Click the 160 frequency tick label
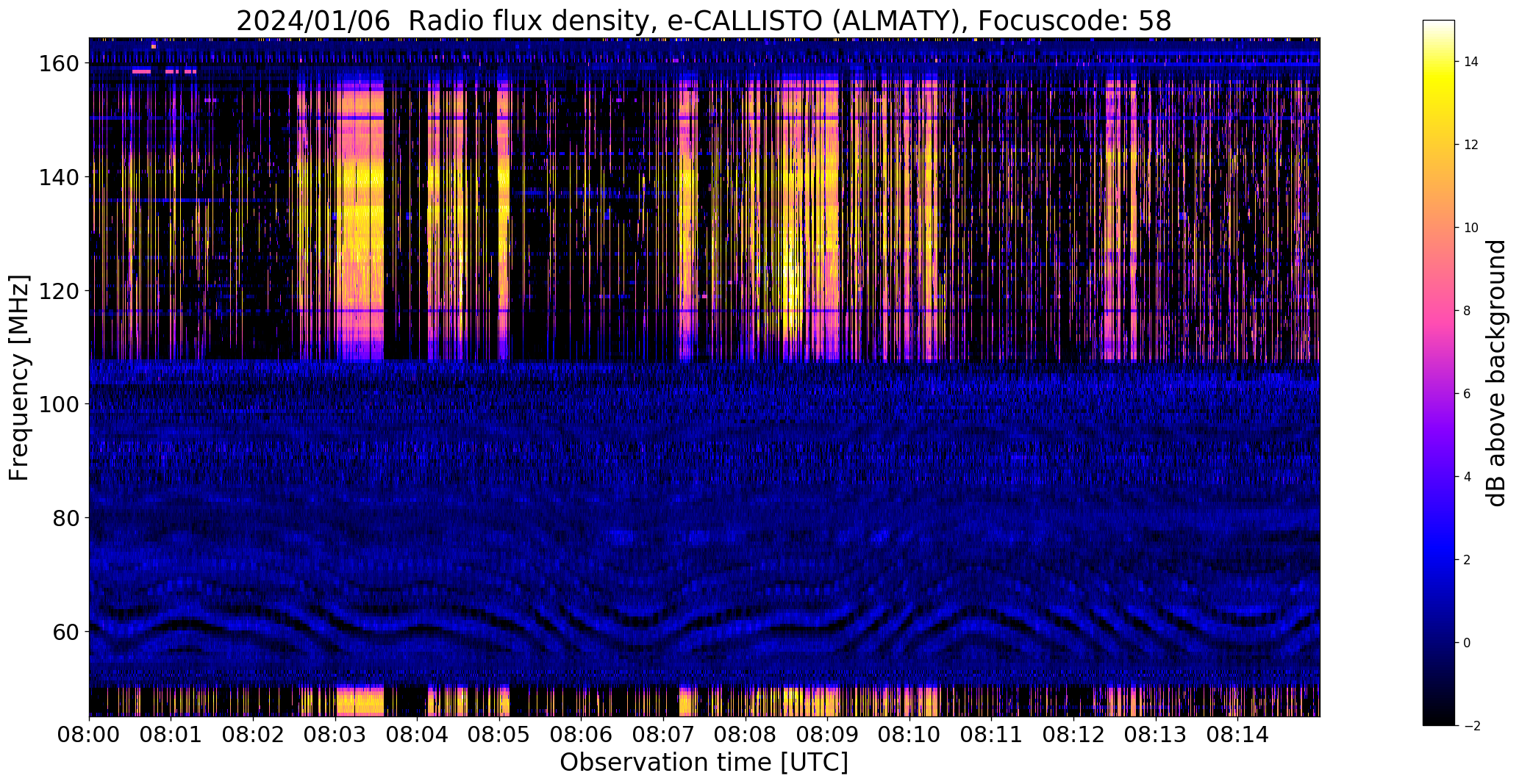This screenshot has width=1519, height=784. 59,64
